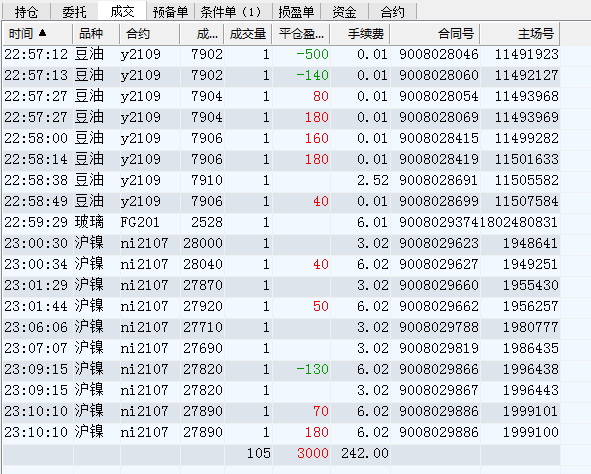Image resolution: width=591 pixels, height=474 pixels.
Task: Select the row with contract 9008028691
Action: coord(281,180)
